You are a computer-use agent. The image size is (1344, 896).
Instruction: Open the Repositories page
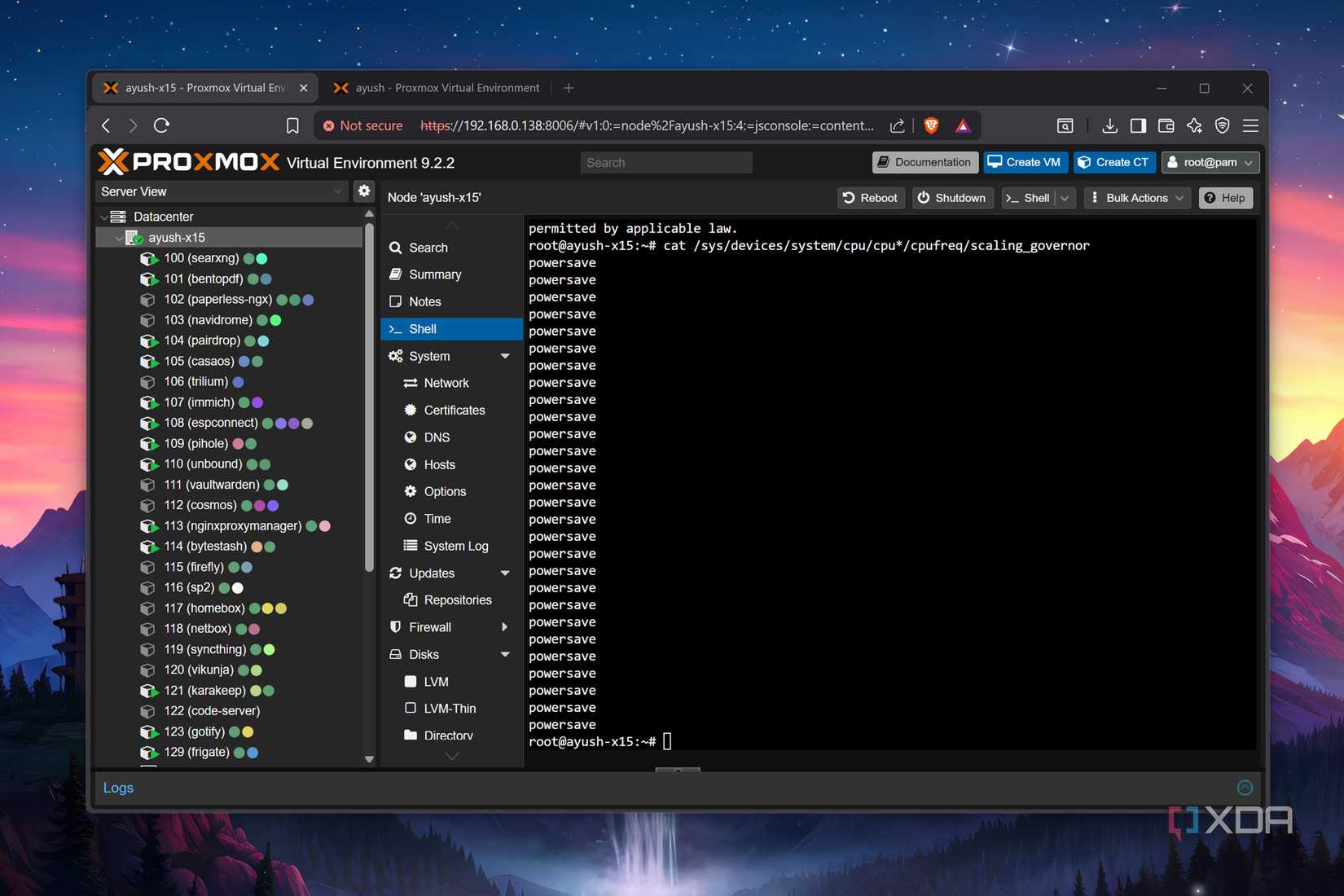click(451, 600)
